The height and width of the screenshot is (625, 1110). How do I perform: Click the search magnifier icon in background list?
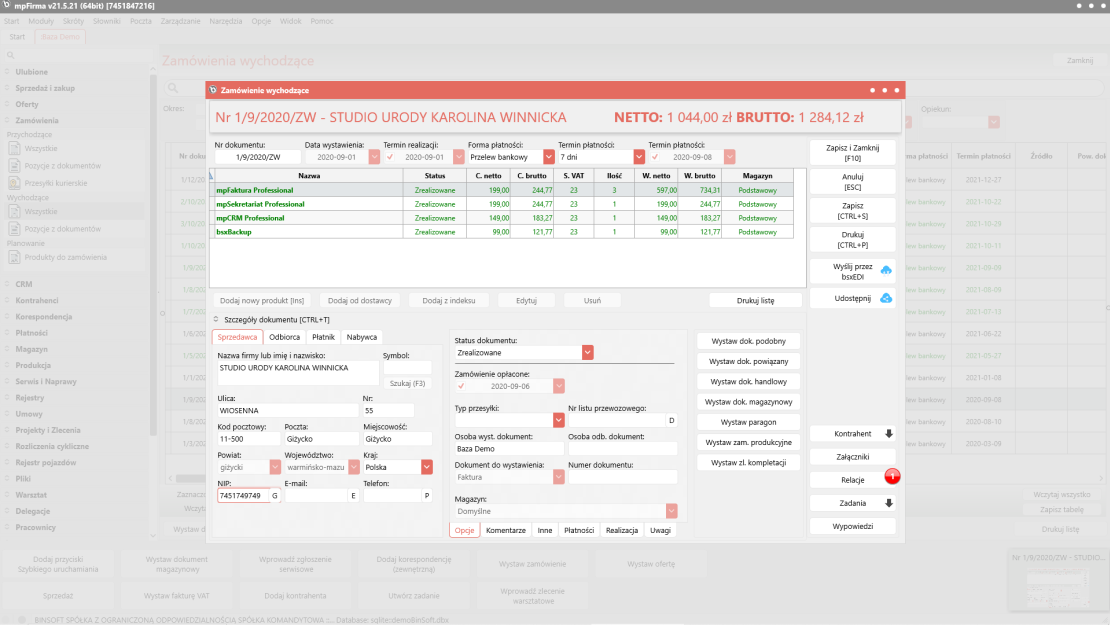(173, 88)
